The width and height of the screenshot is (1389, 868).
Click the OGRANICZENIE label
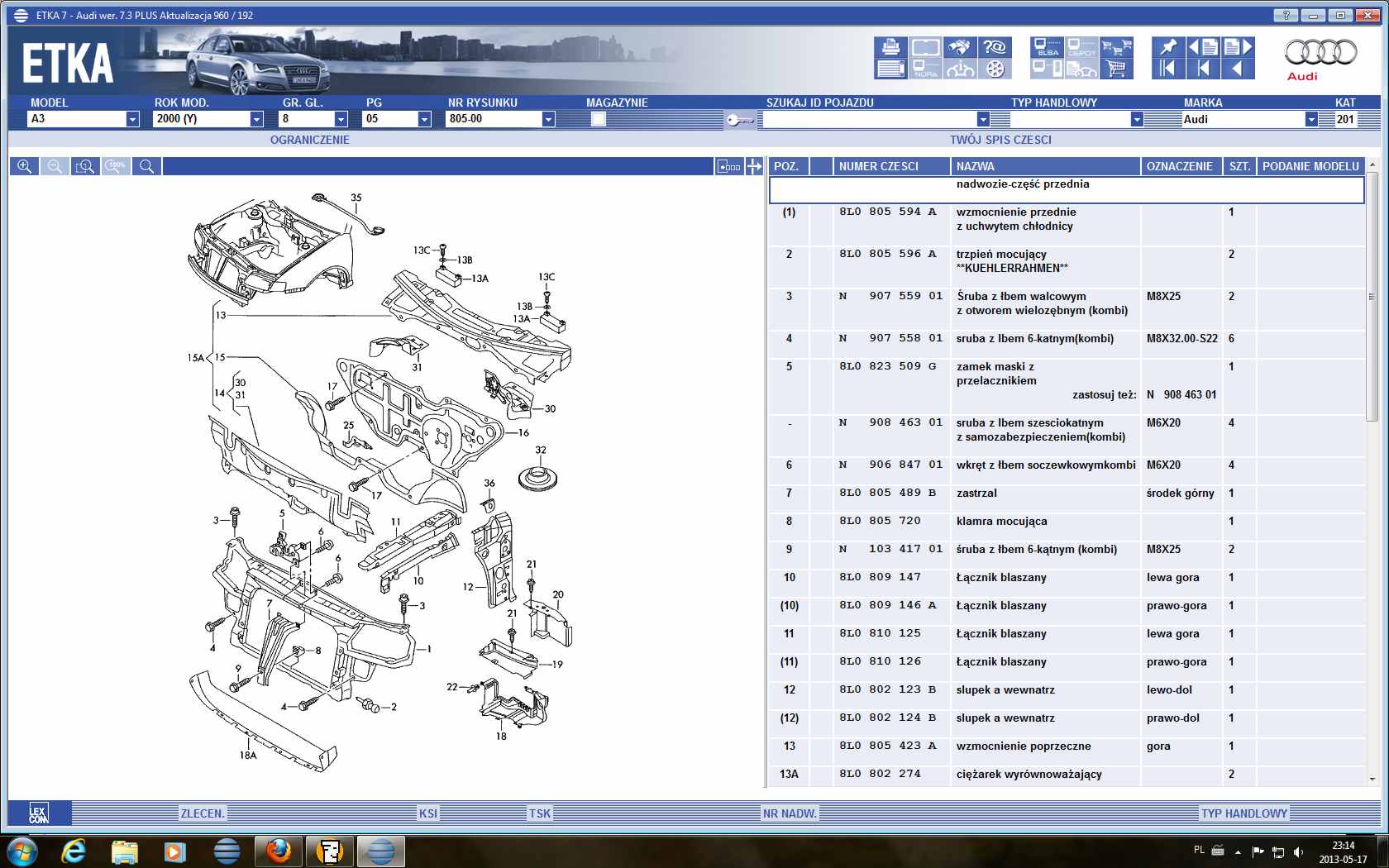pyautogui.click(x=310, y=140)
